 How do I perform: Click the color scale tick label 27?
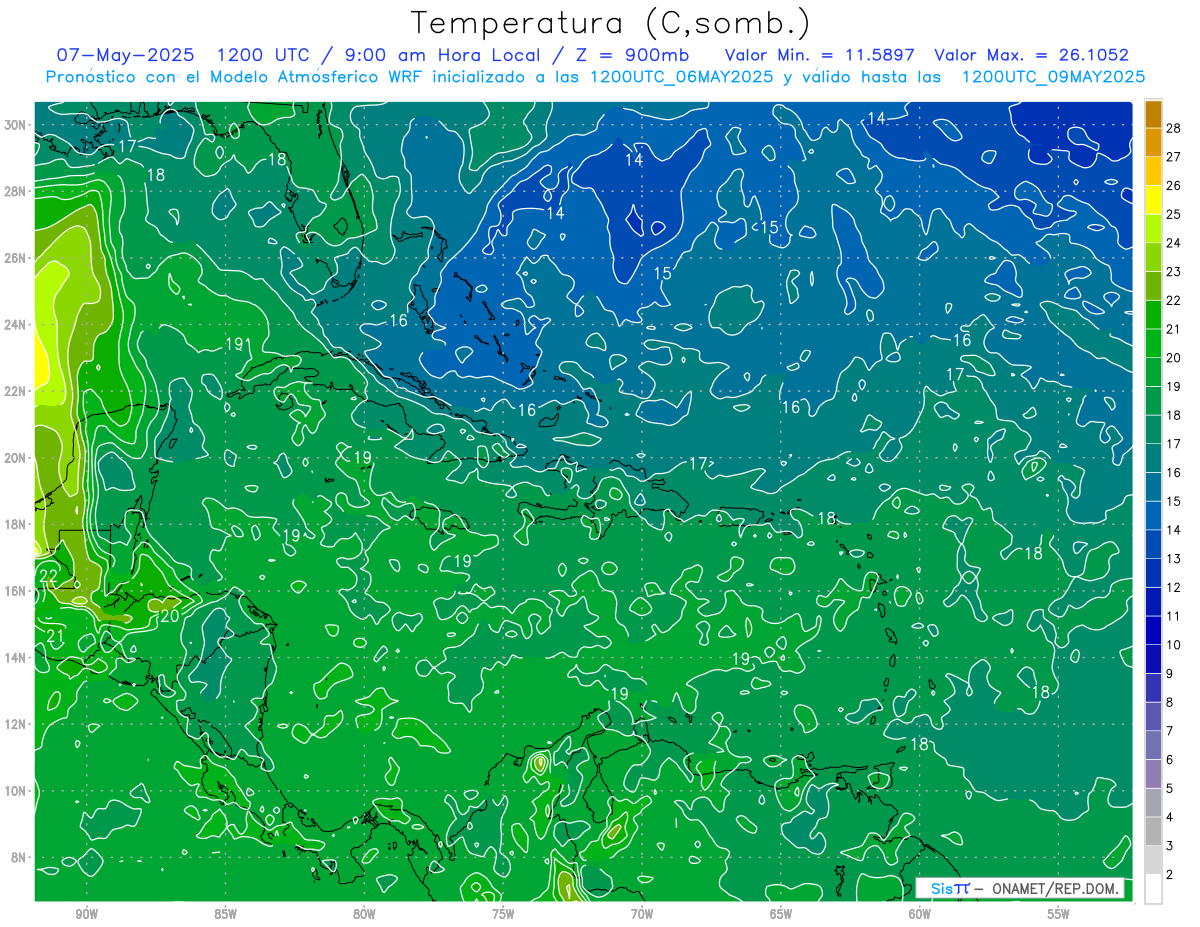click(x=1174, y=157)
